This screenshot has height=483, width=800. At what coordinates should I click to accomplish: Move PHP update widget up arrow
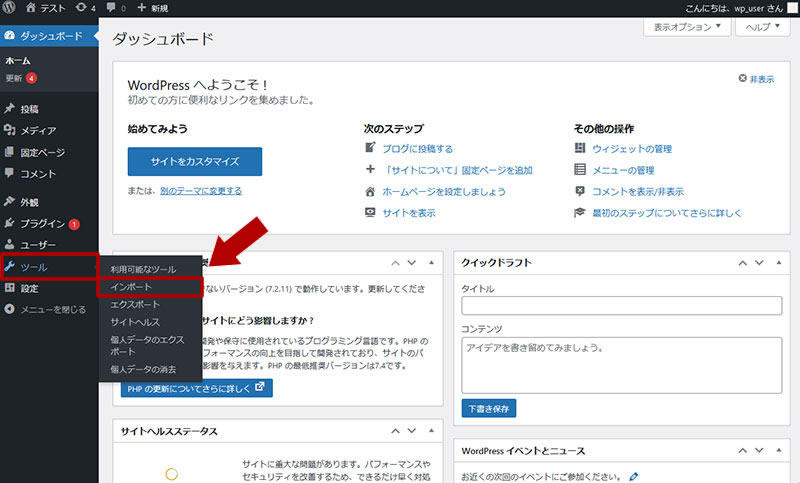click(x=395, y=263)
